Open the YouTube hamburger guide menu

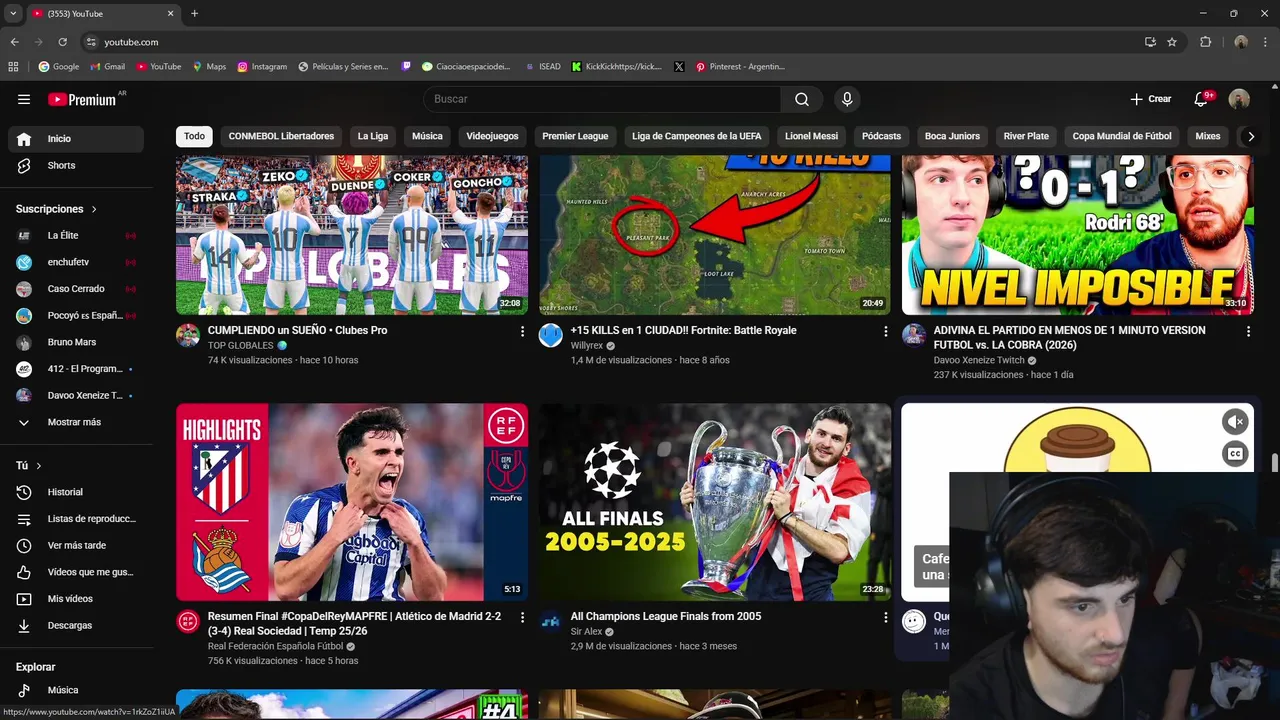pyautogui.click(x=24, y=99)
